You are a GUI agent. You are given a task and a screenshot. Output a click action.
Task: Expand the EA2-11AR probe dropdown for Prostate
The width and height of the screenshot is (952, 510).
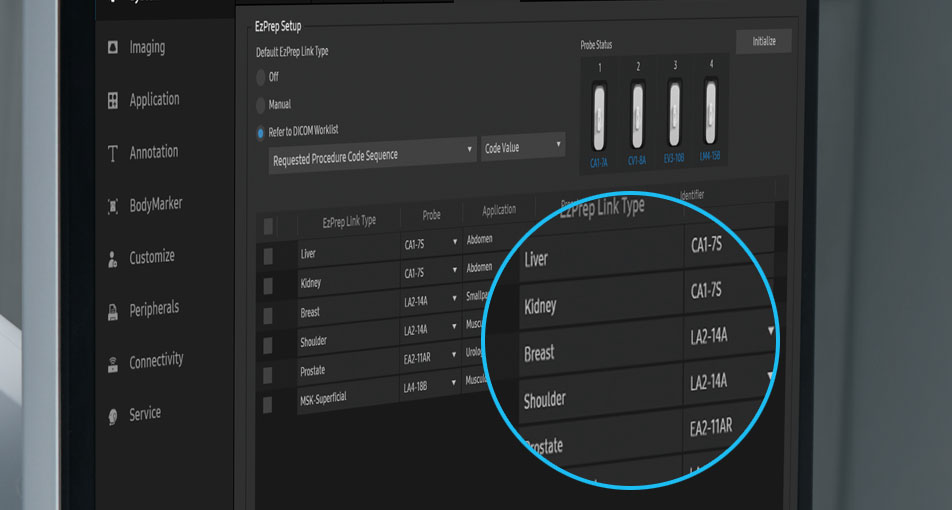point(454,356)
